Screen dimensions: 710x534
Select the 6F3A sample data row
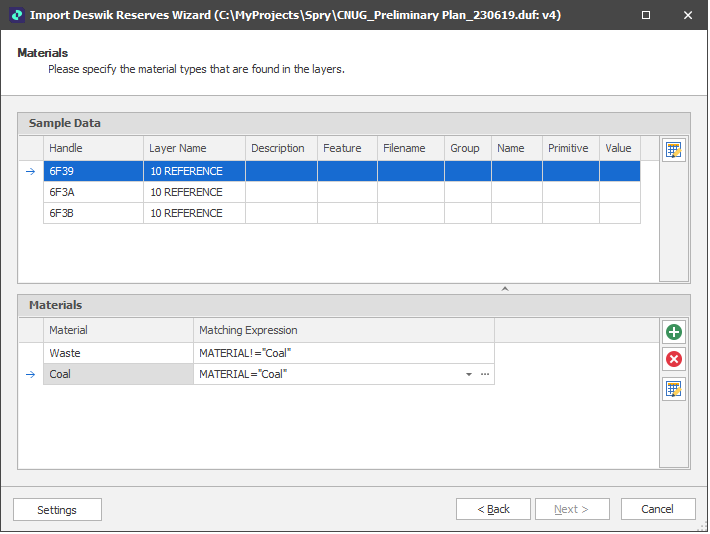click(x=94, y=192)
